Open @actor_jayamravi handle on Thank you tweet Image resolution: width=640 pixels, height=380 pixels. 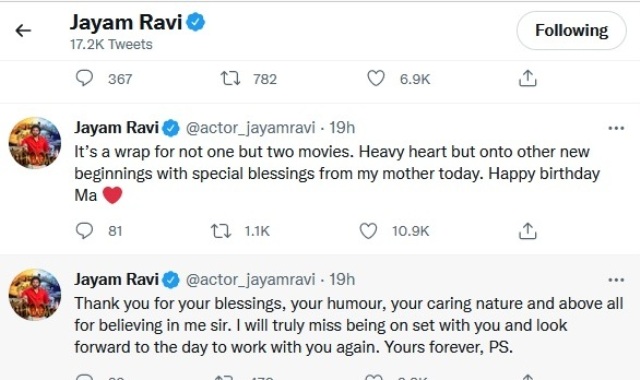click(x=250, y=280)
